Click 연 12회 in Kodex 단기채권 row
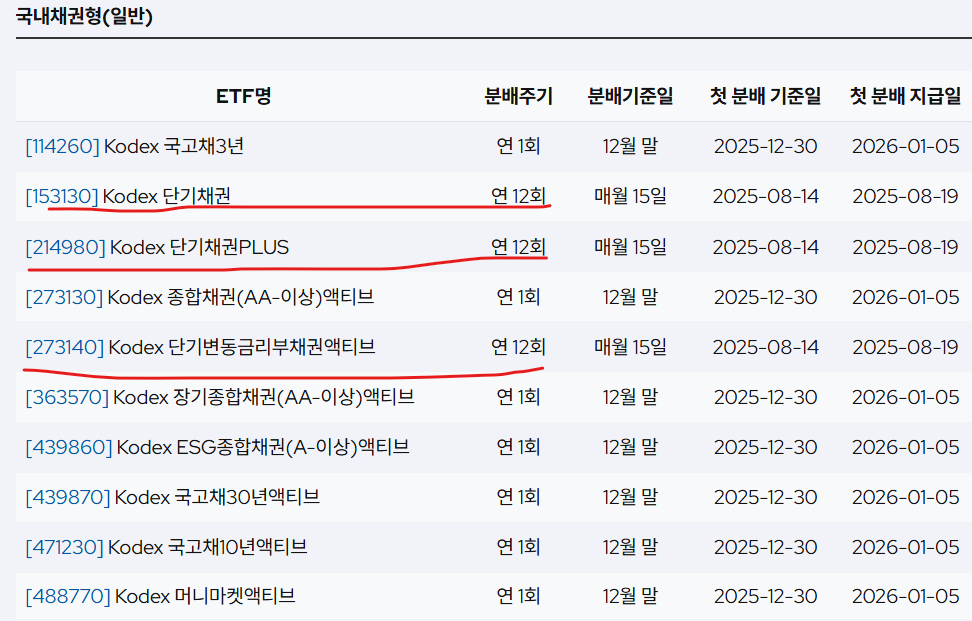Viewport: 972px width, 621px height. (518, 196)
